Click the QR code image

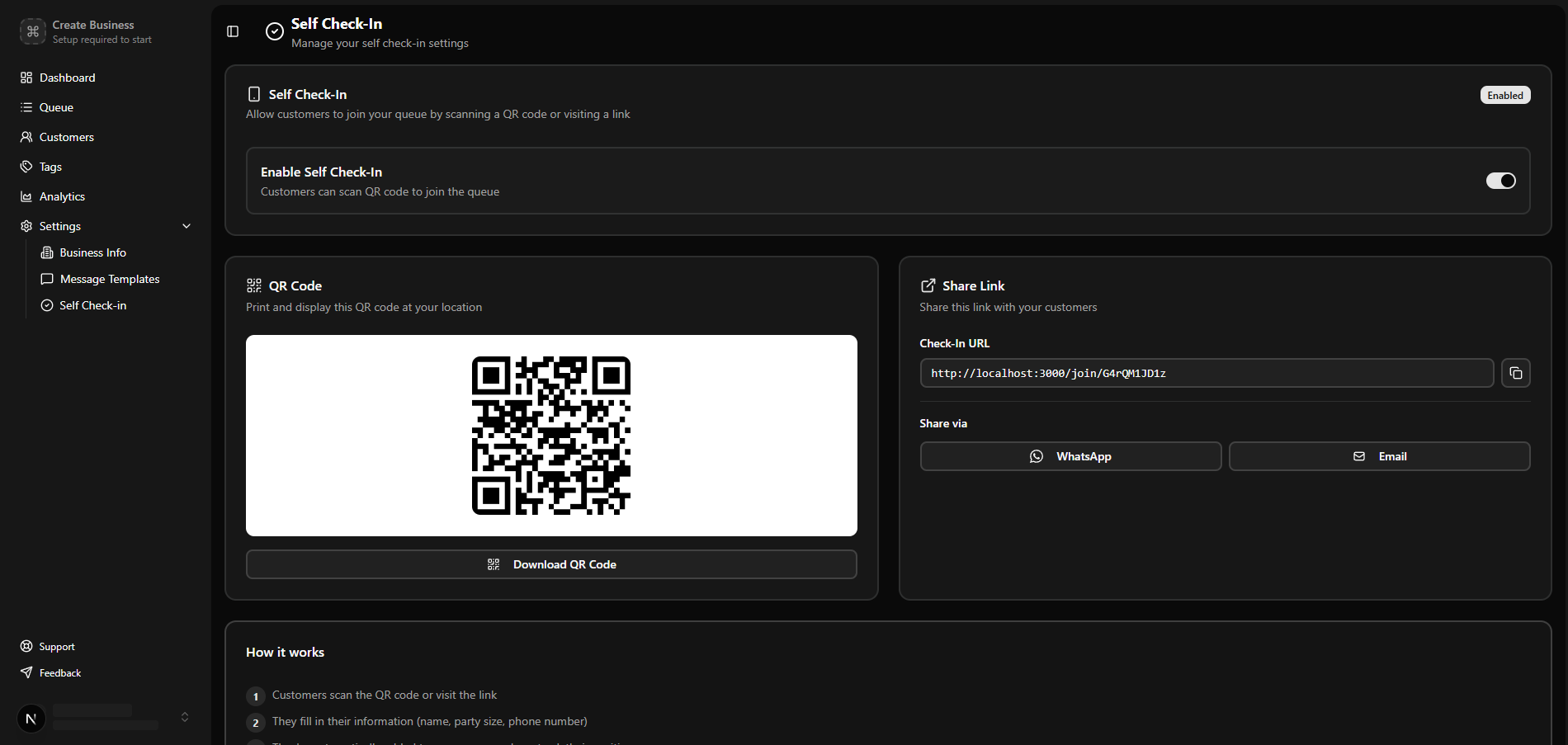tap(551, 436)
